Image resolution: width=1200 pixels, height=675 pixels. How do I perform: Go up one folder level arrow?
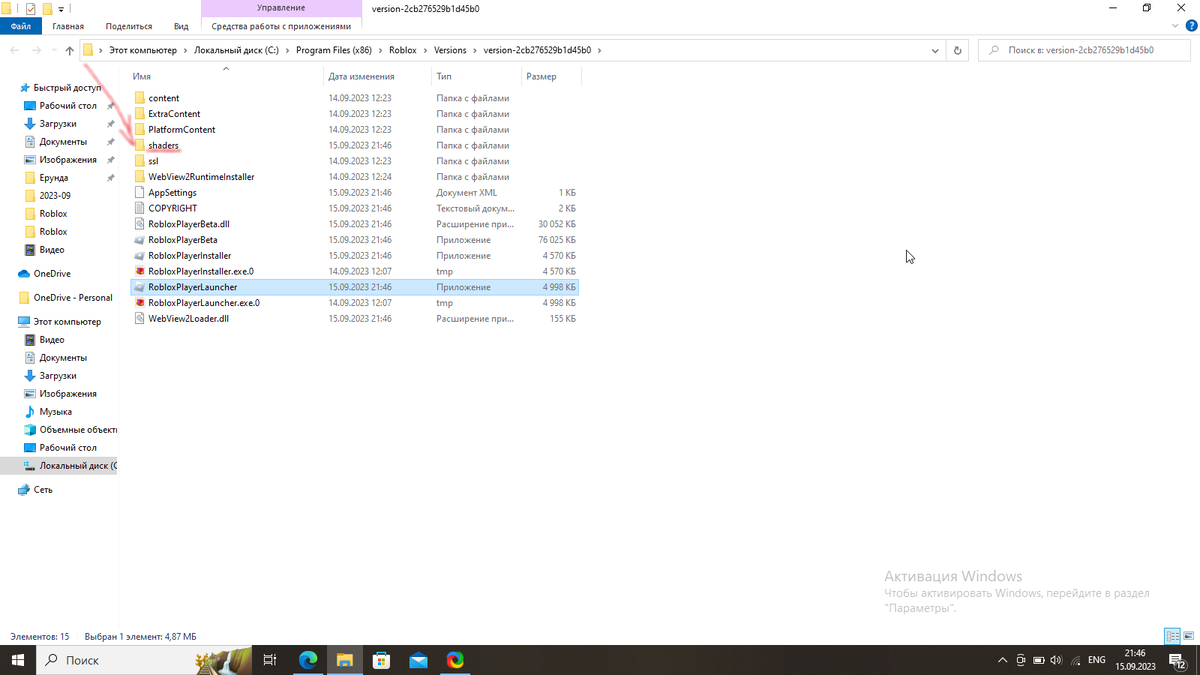[x=69, y=50]
